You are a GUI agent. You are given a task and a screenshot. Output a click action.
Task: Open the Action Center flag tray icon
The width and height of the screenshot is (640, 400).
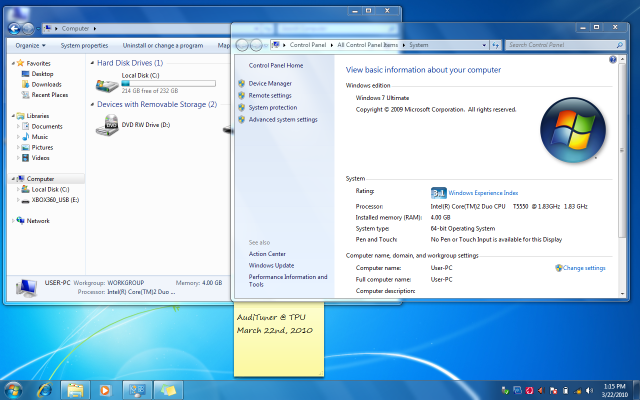pos(553,391)
